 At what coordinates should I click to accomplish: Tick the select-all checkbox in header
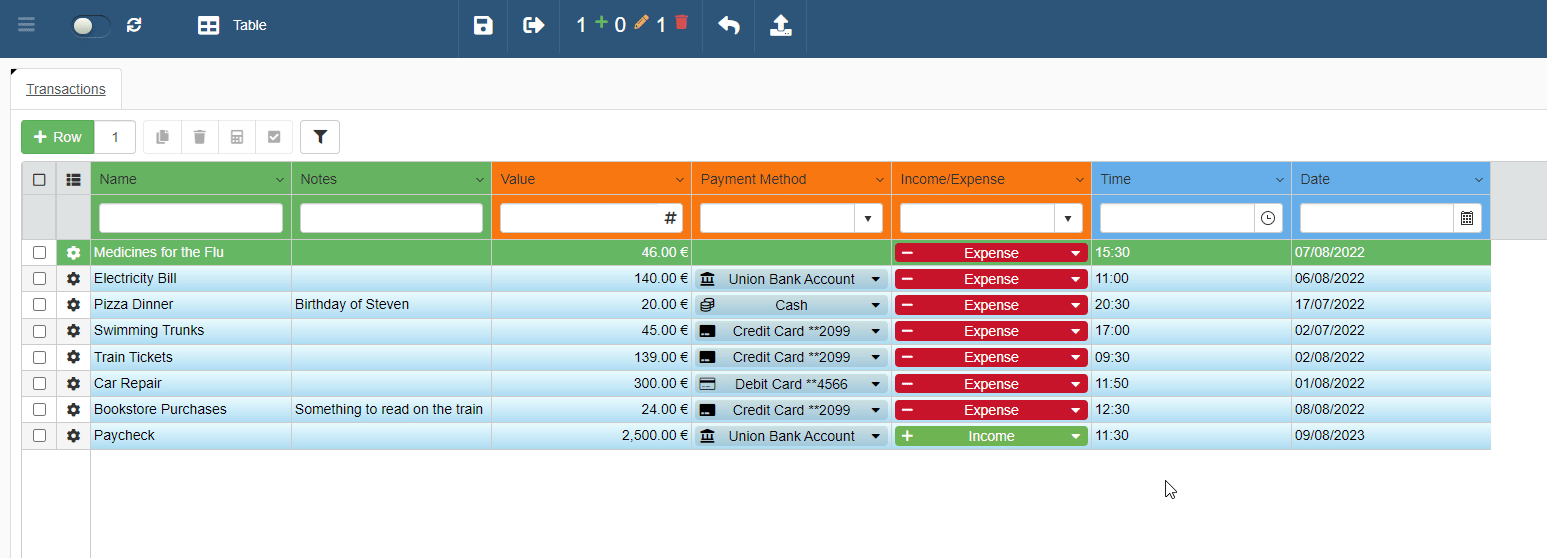pos(39,180)
